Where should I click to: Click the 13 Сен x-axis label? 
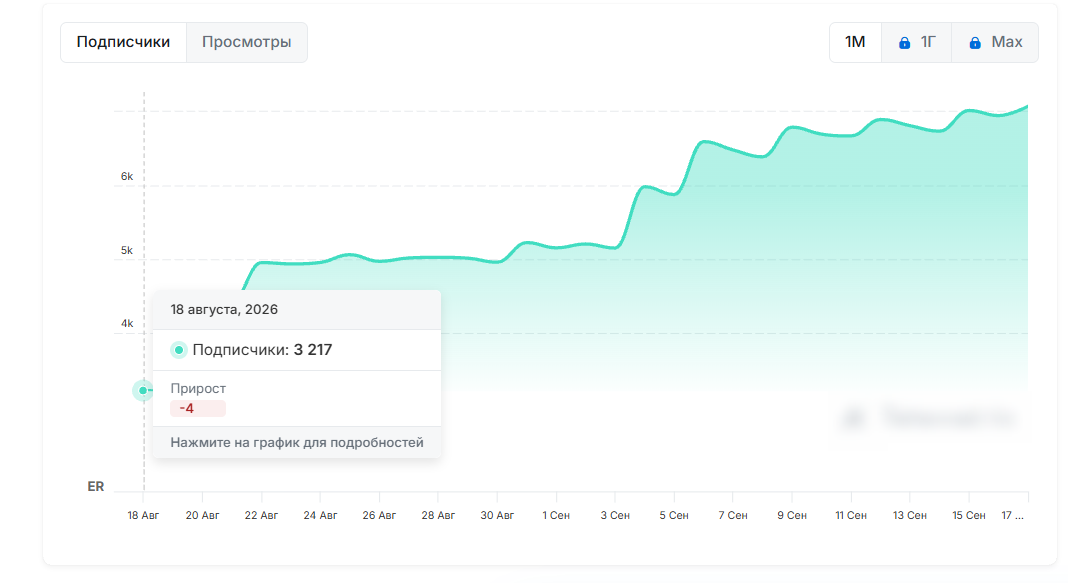pyautogui.click(x=910, y=516)
